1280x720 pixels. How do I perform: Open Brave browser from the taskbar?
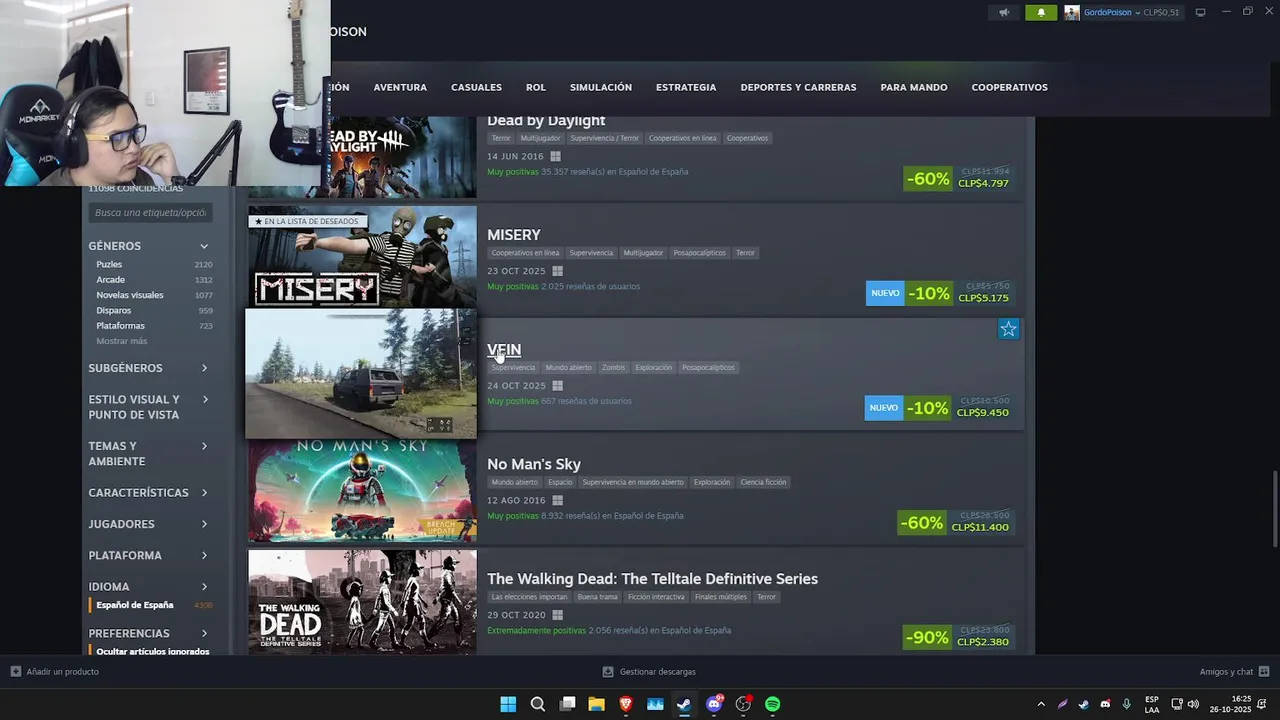pyautogui.click(x=626, y=704)
